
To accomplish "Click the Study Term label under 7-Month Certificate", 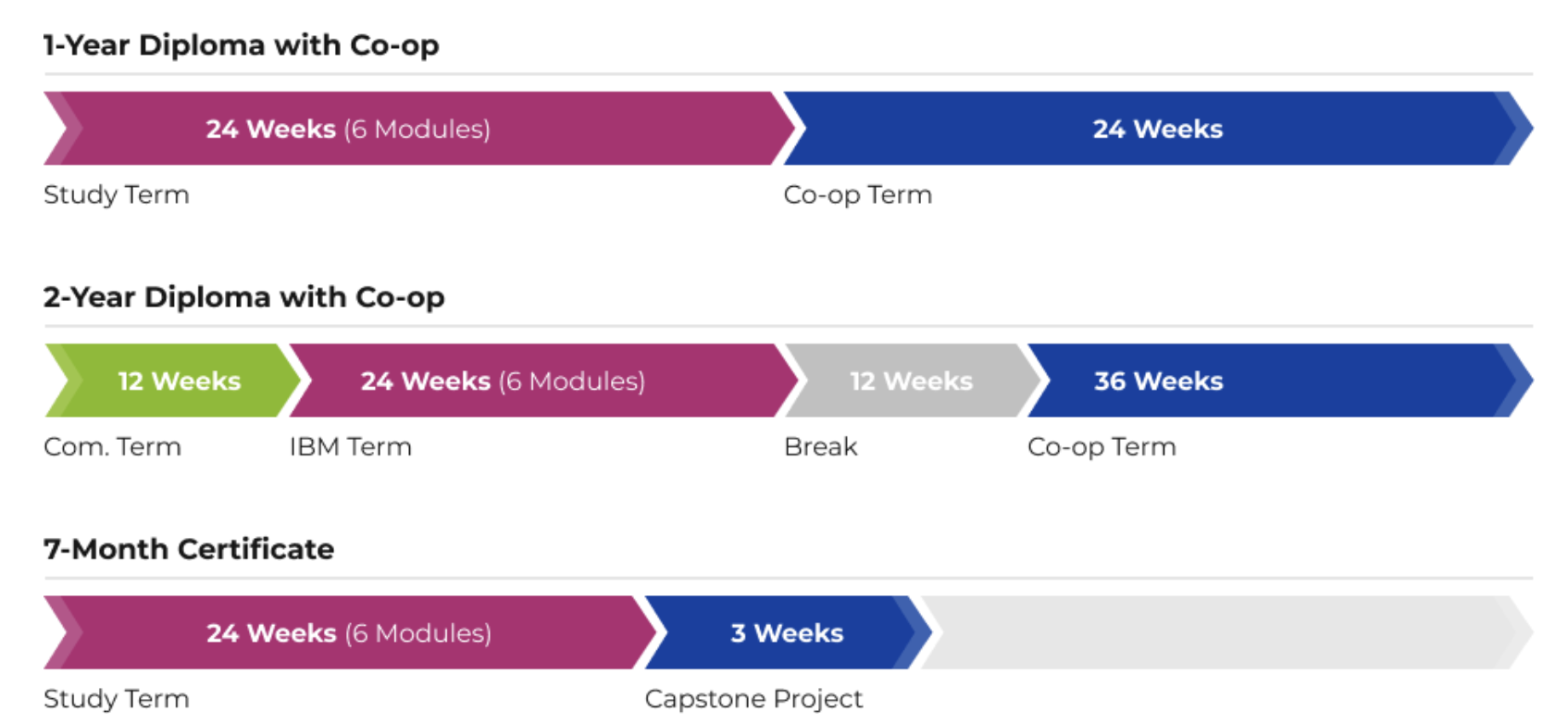I will [117, 699].
